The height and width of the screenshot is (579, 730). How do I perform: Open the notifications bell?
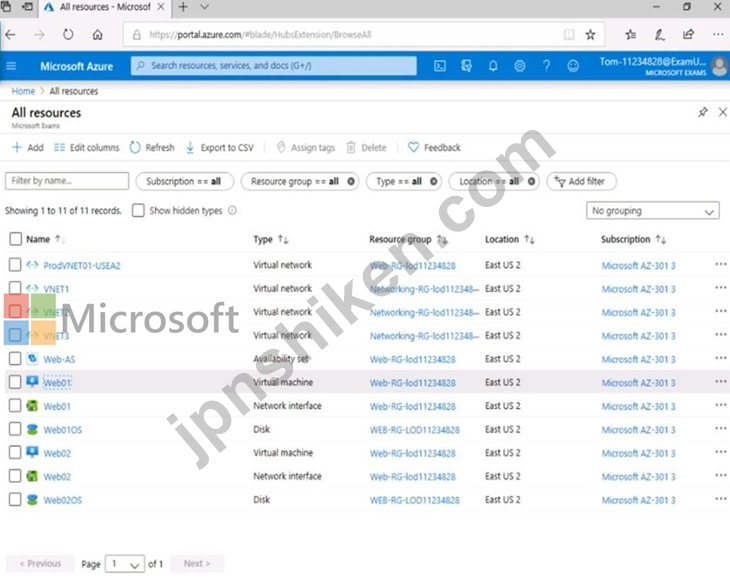click(493, 66)
